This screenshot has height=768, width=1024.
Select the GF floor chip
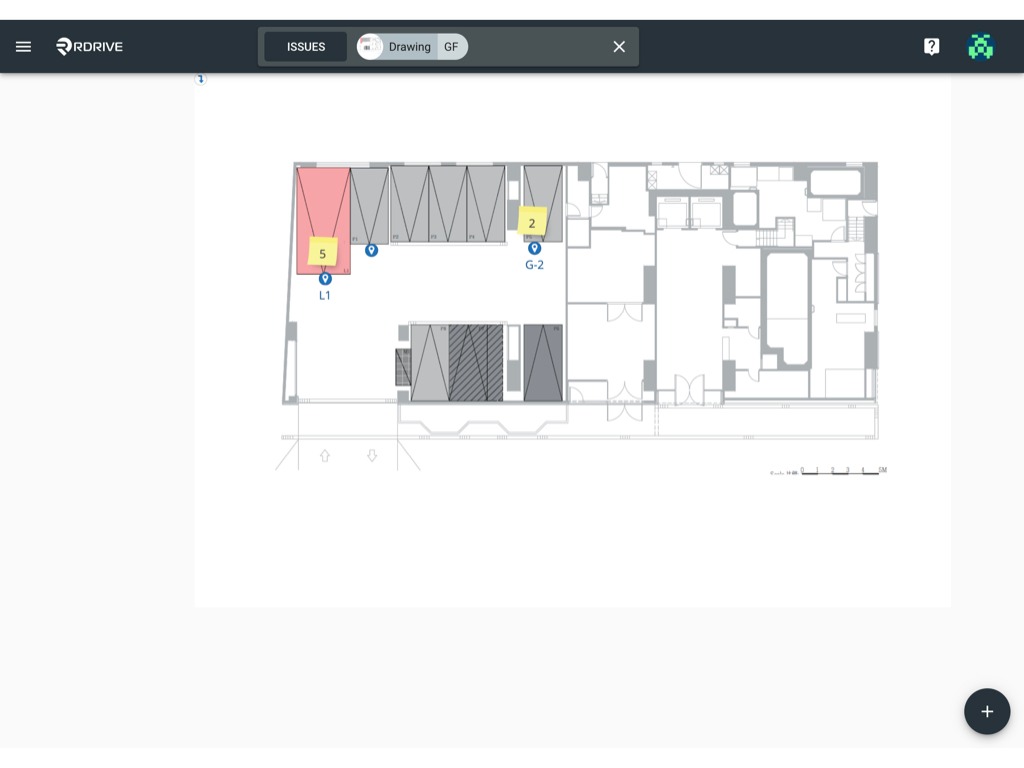(x=452, y=47)
